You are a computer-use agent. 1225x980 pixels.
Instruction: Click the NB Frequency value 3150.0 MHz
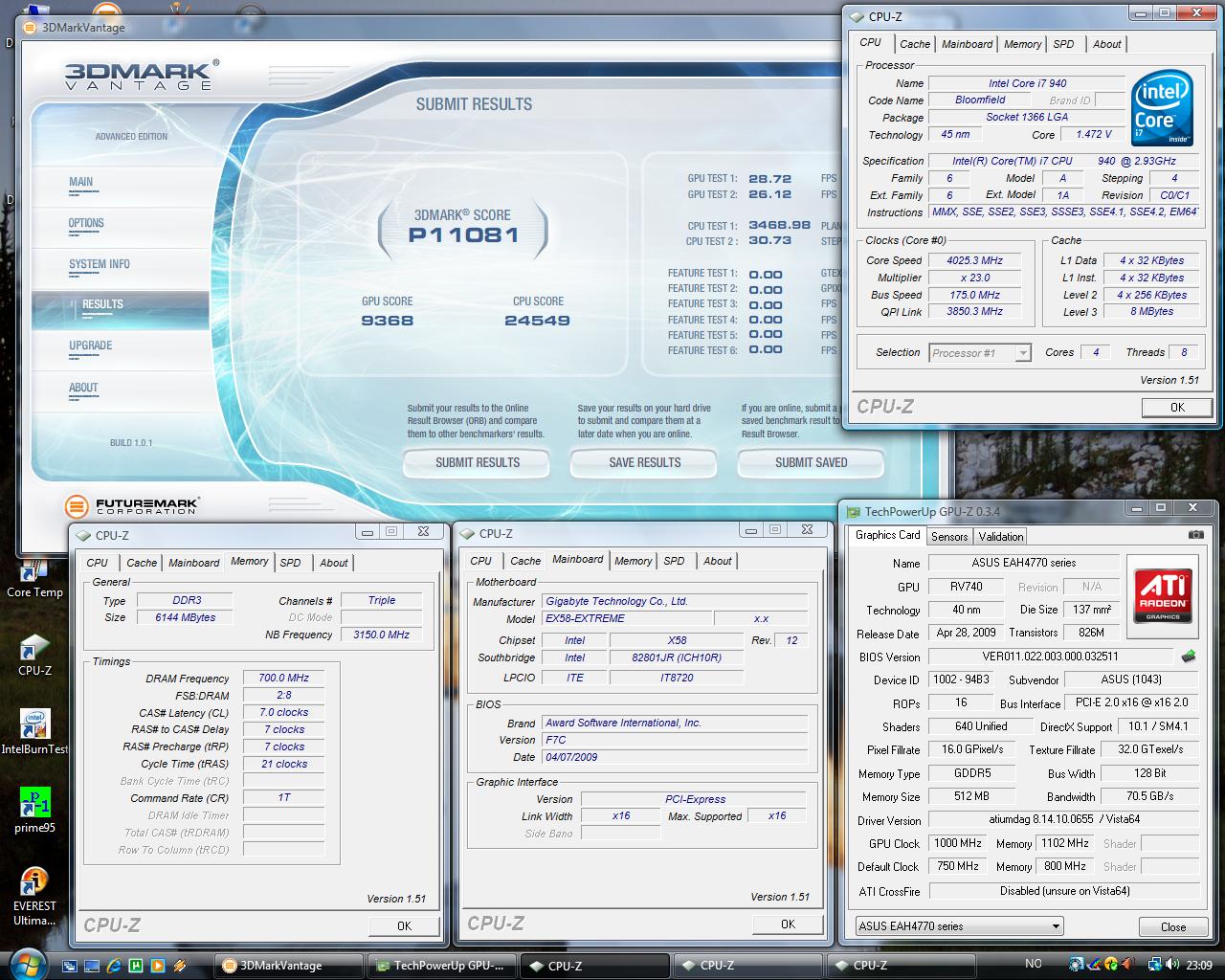(x=381, y=635)
